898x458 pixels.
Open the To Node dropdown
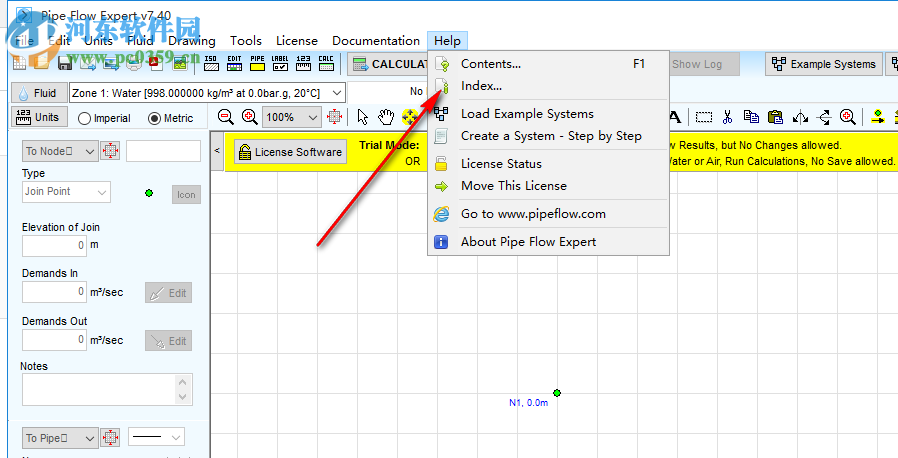coord(60,151)
